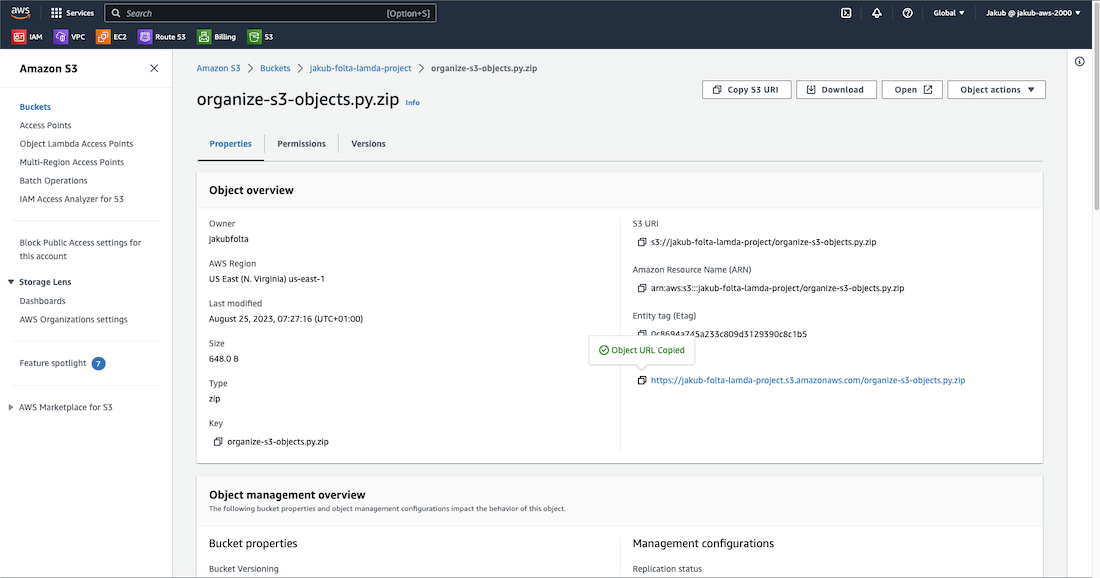
Task: Copy the Amazon Resource Name ARN
Action: pyautogui.click(x=642, y=288)
